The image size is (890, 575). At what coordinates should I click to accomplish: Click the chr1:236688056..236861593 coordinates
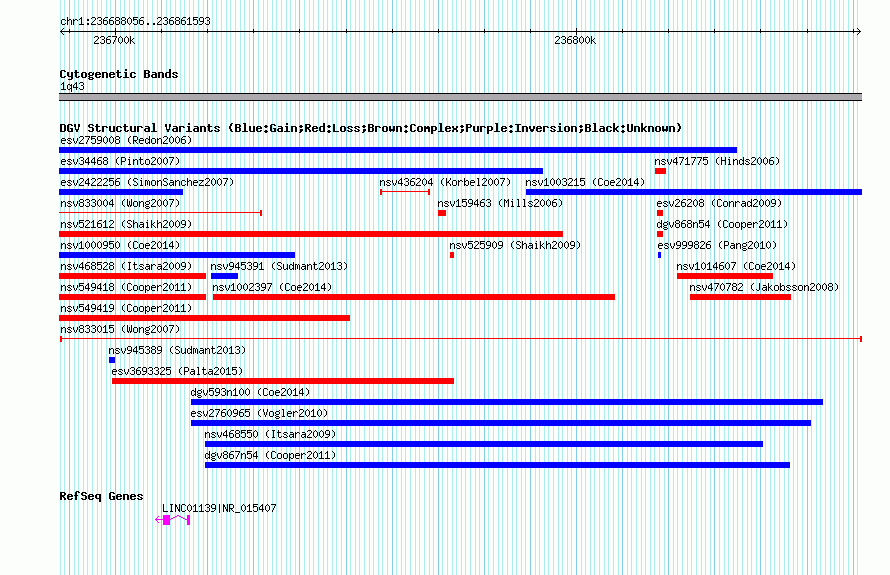(x=135, y=21)
